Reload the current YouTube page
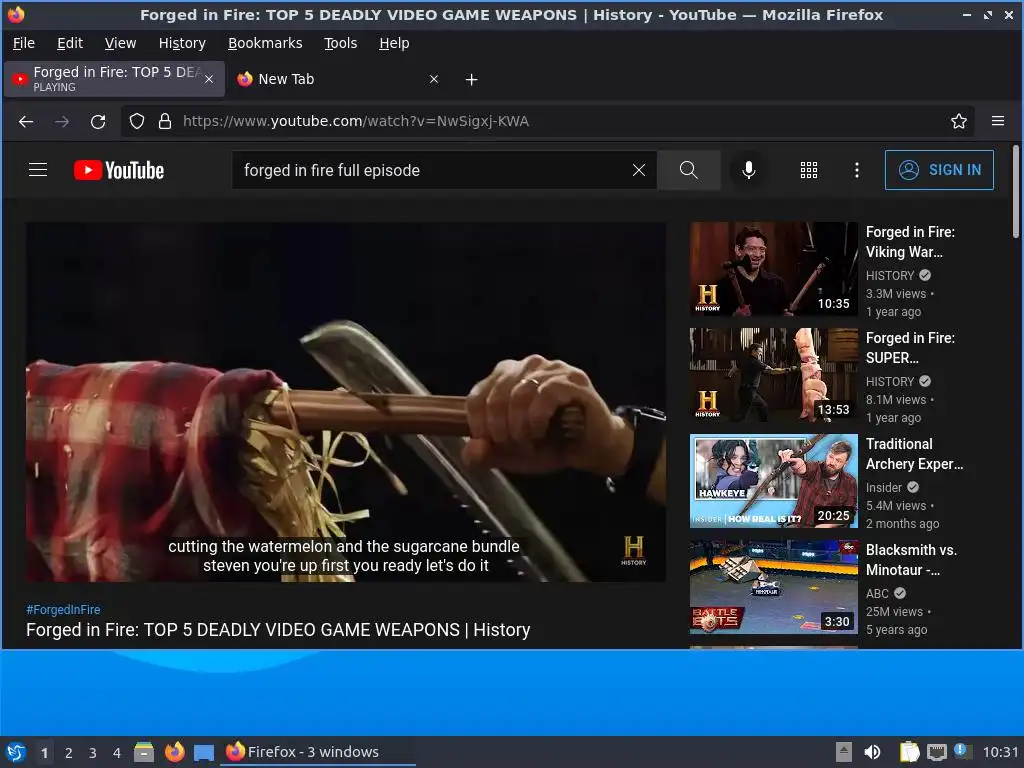 click(98, 121)
